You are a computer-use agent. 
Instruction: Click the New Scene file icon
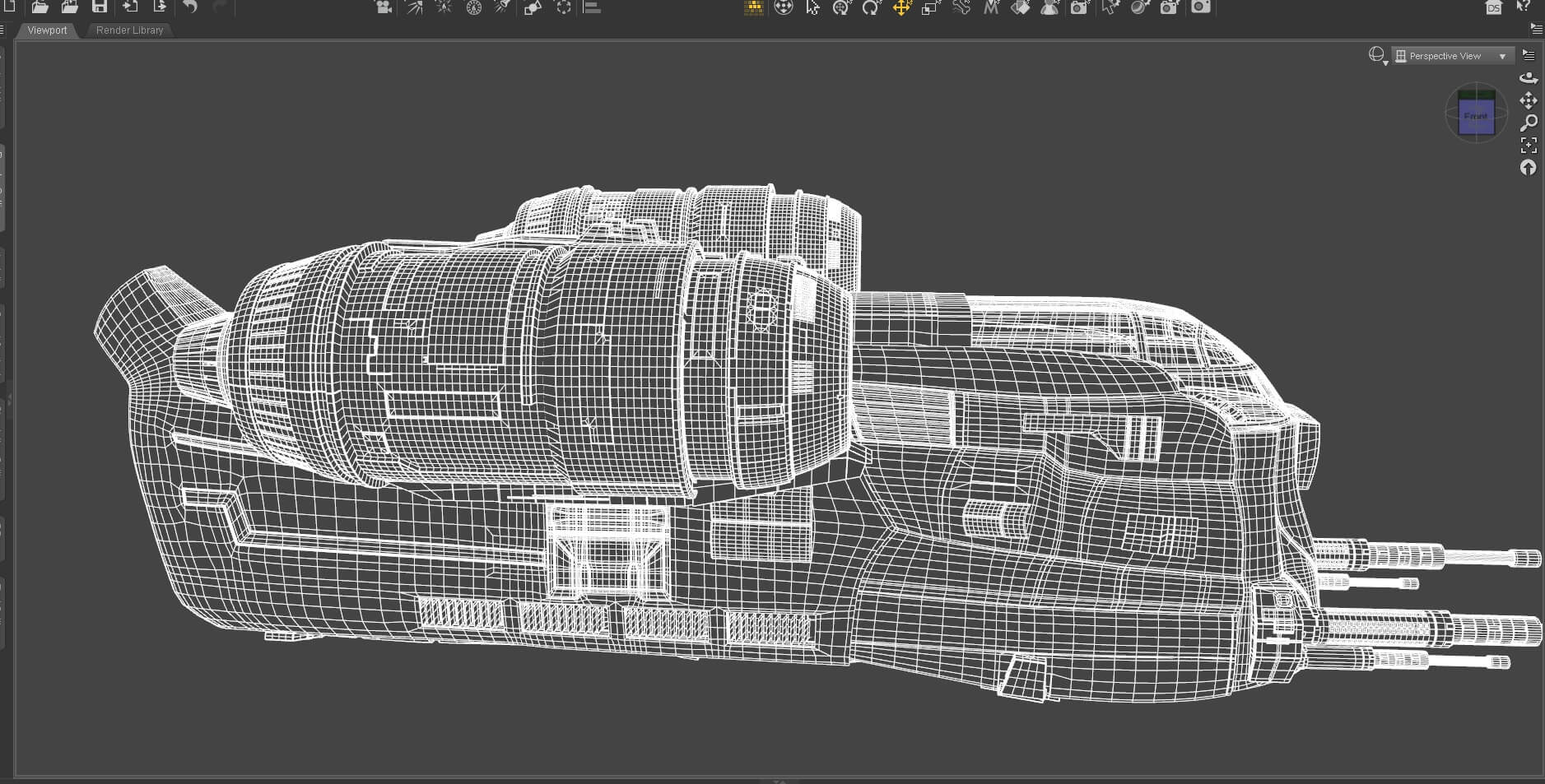10,7
